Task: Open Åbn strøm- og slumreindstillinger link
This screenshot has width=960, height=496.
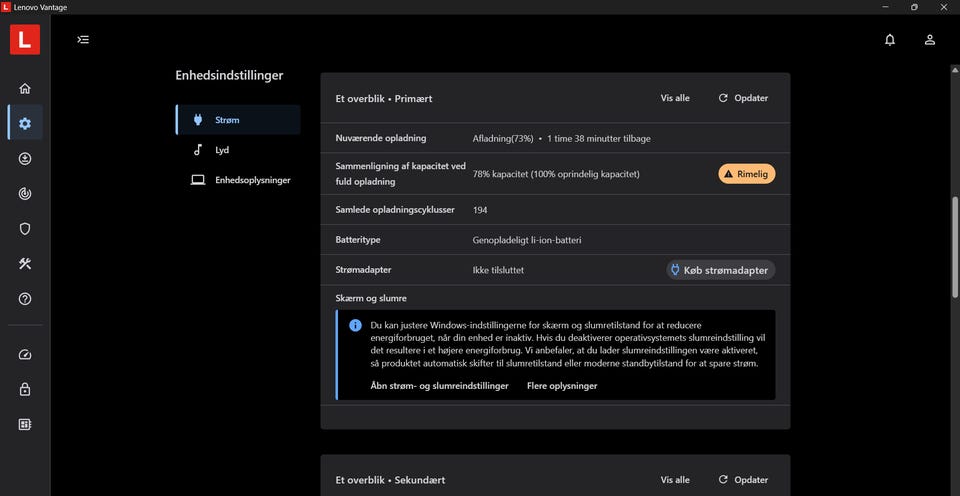Action: 440,386
